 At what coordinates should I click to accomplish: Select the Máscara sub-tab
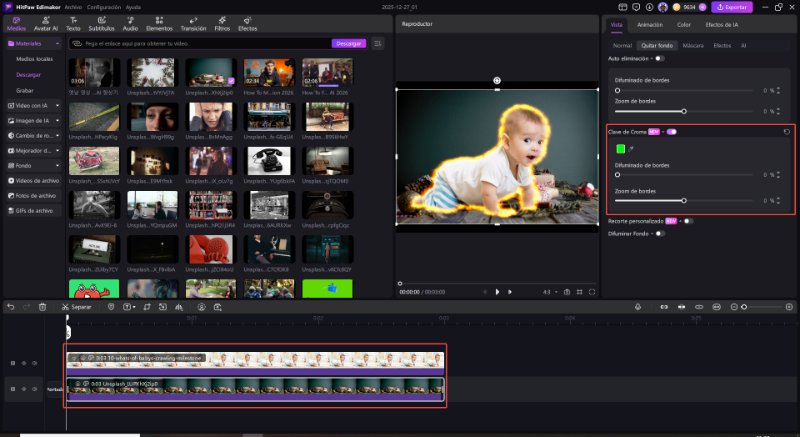pyautogui.click(x=693, y=45)
